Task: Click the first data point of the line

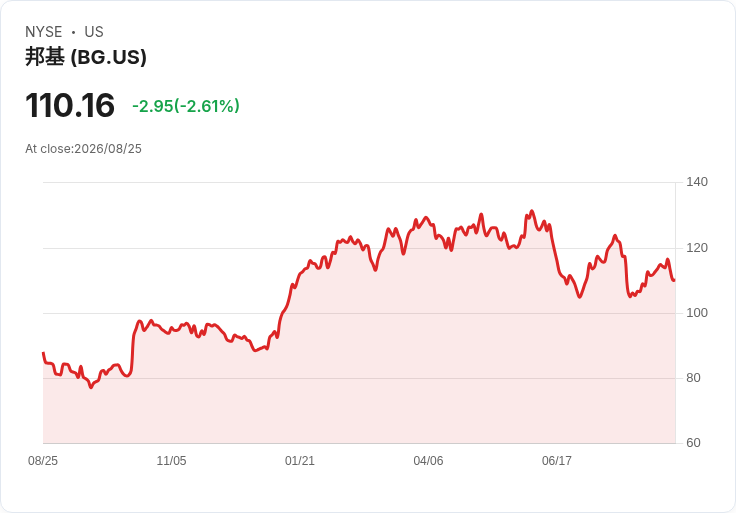Action: [43, 353]
